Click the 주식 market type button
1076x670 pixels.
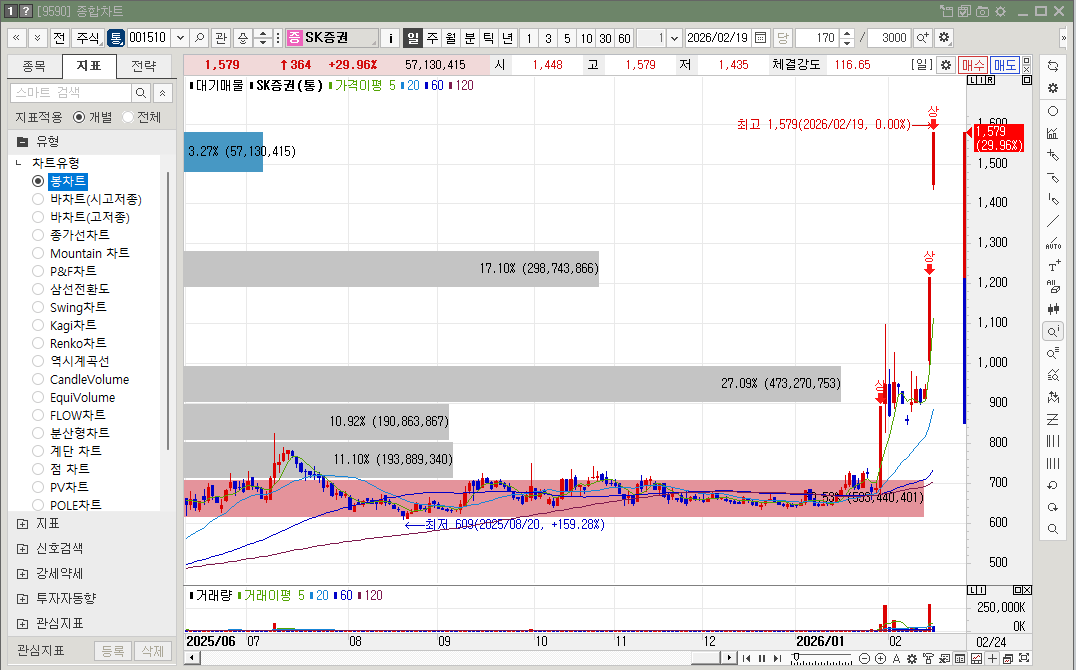[x=88, y=38]
